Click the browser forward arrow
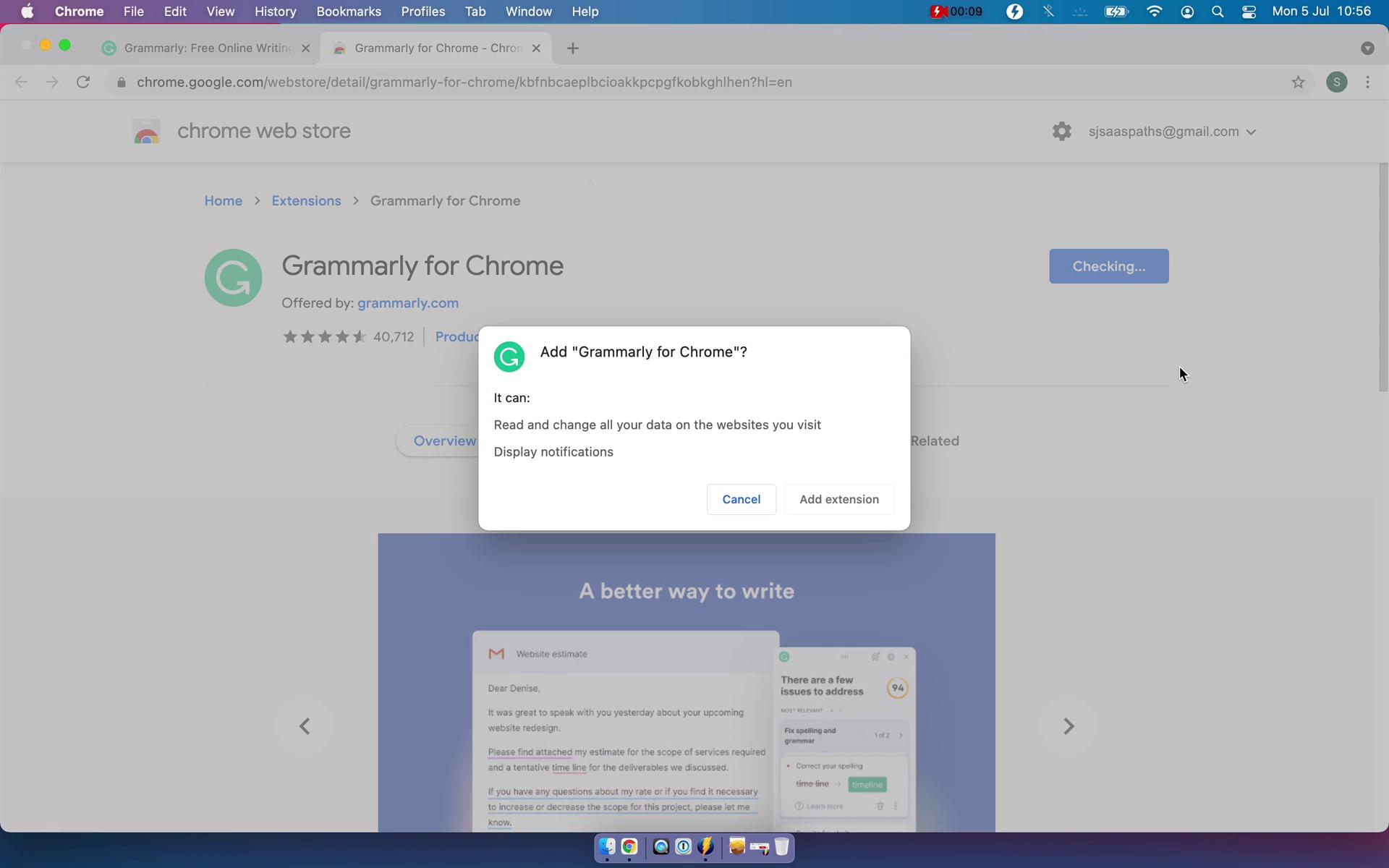Screen dimensions: 1389x868 pos(52,82)
